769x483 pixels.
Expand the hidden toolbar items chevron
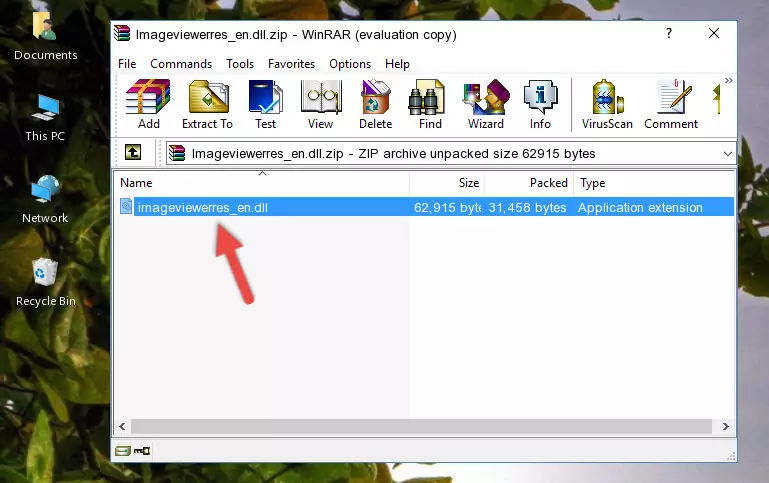[729, 80]
